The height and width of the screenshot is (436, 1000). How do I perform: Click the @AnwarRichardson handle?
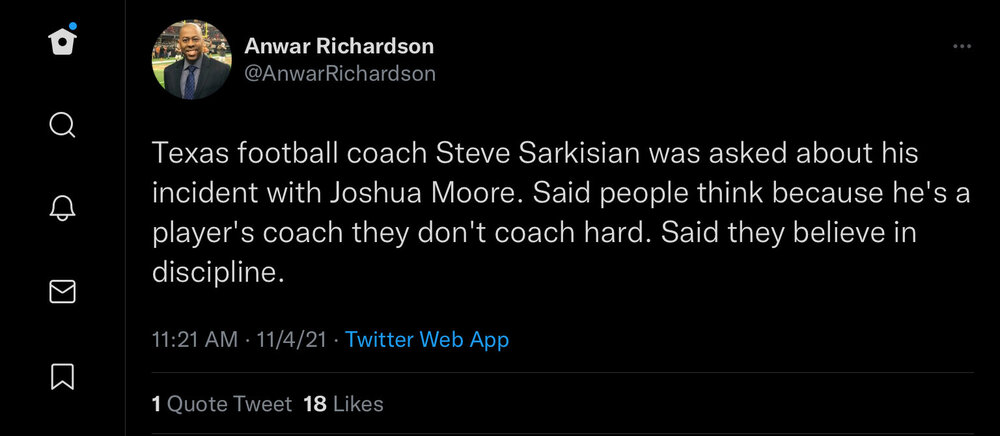[340, 74]
